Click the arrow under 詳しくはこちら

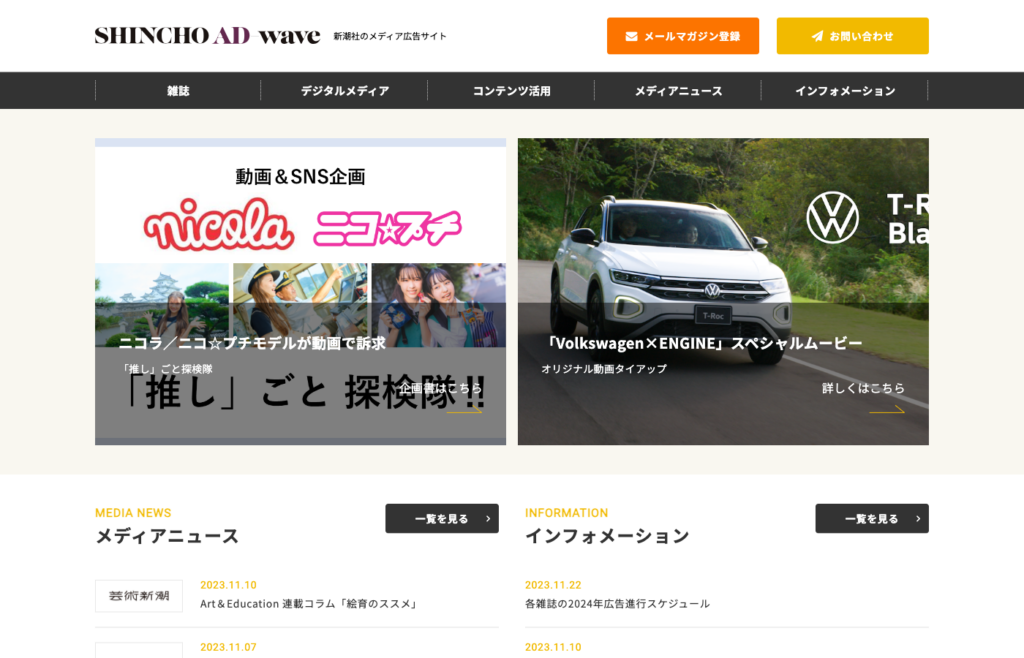[x=887, y=410]
